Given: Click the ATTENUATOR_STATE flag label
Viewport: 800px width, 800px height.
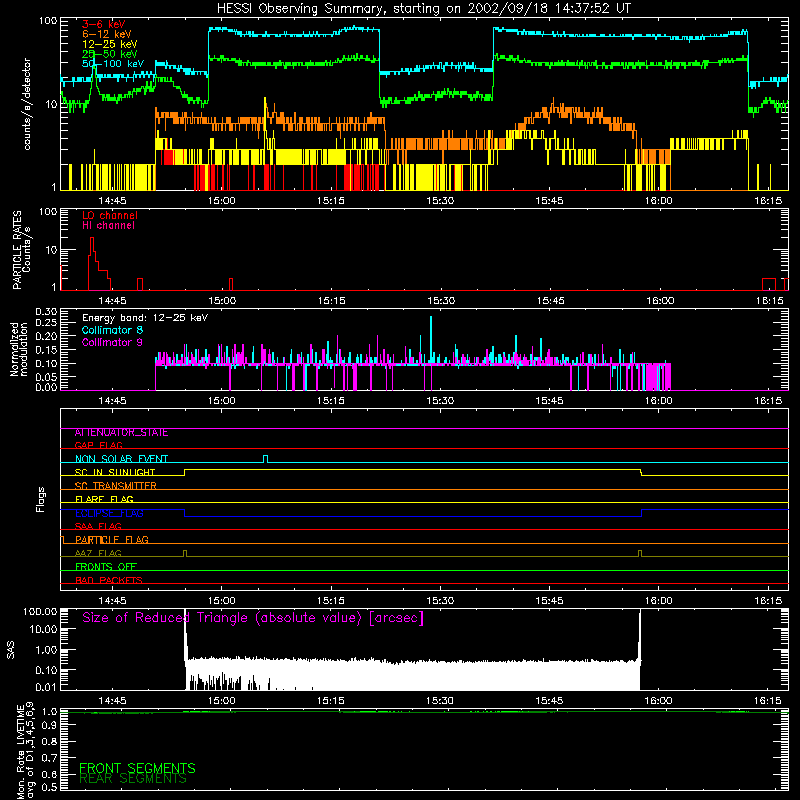Looking at the screenshot, I should [x=121, y=433].
